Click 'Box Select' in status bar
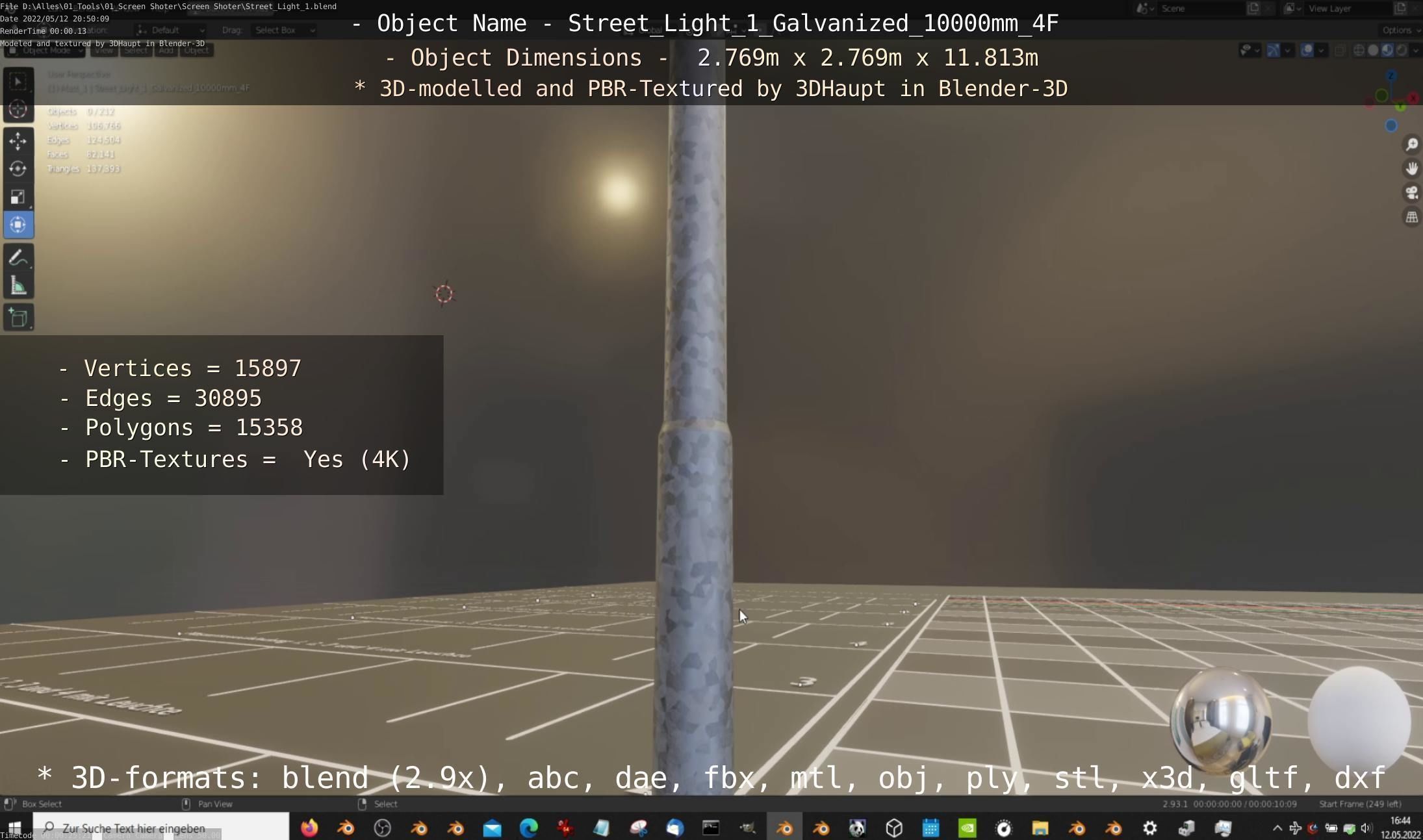Screen dimensions: 1423x840 42,804
